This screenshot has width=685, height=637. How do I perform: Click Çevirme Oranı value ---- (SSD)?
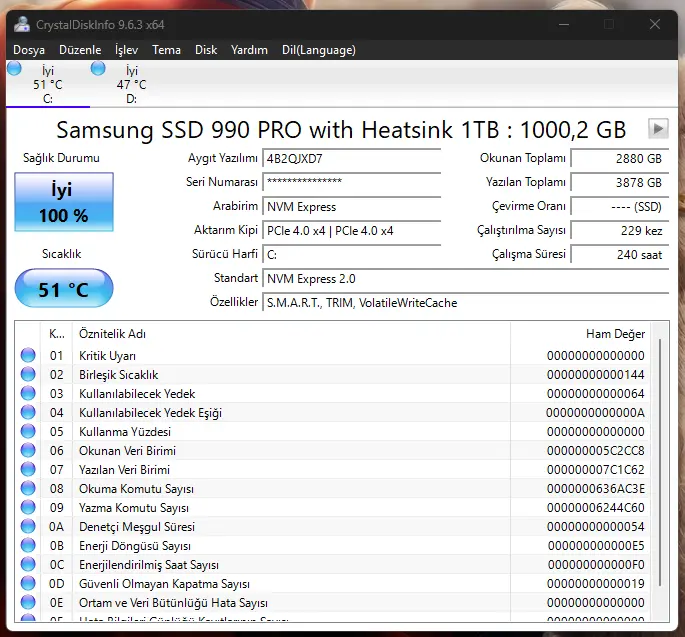point(619,207)
